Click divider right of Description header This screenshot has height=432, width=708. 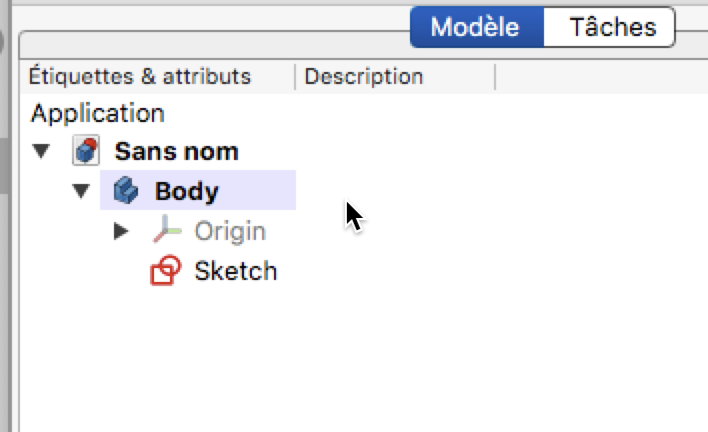pos(495,77)
